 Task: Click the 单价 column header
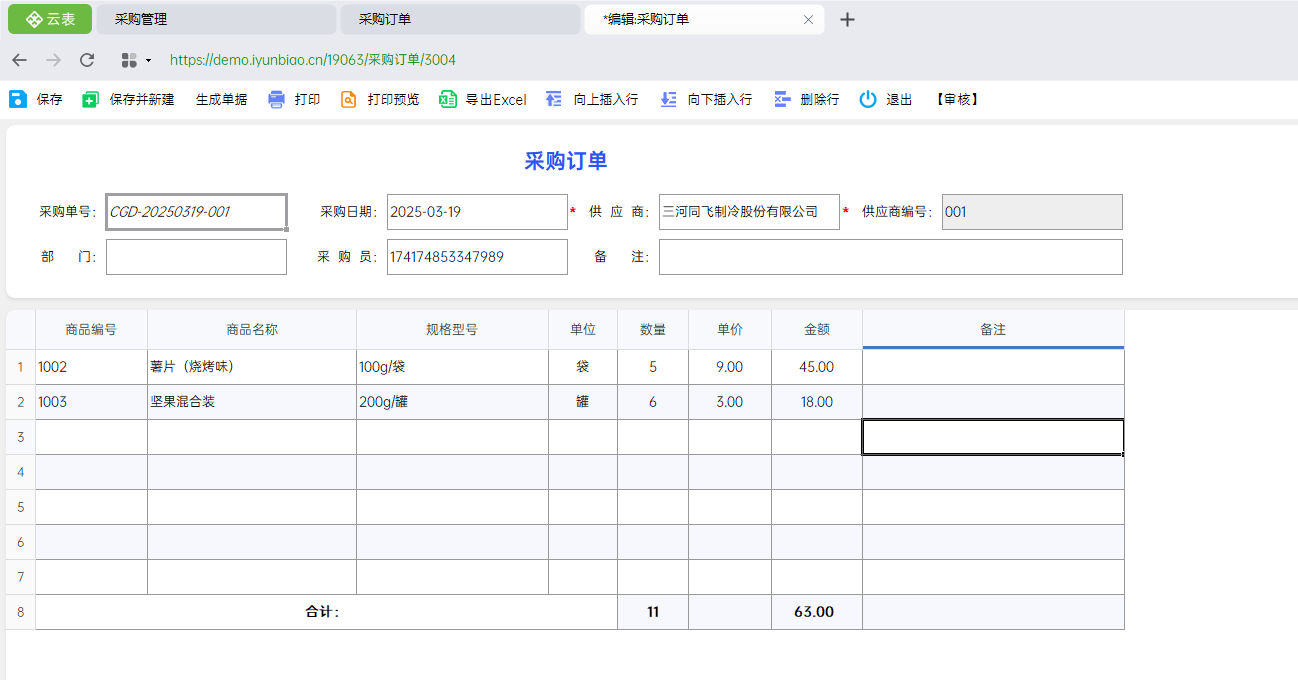pyautogui.click(x=730, y=329)
